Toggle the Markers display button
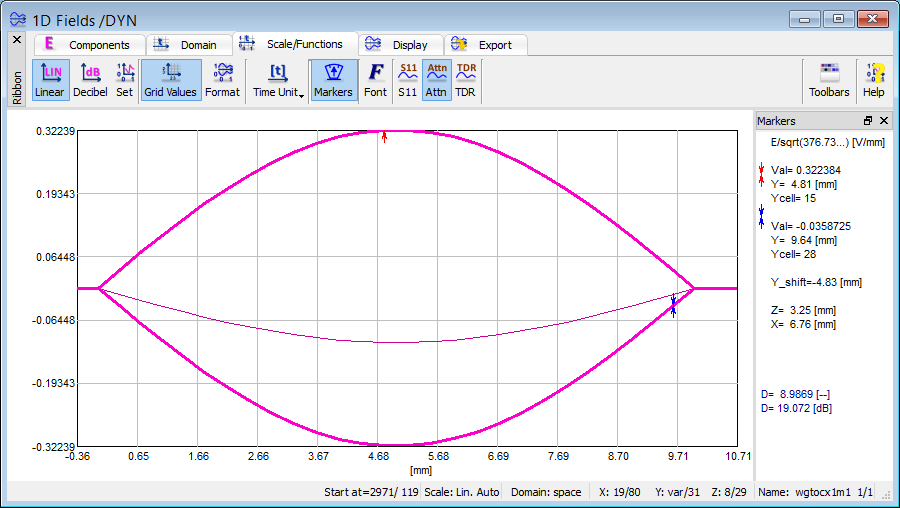900x508 pixels. pyautogui.click(x=333, y=80)
